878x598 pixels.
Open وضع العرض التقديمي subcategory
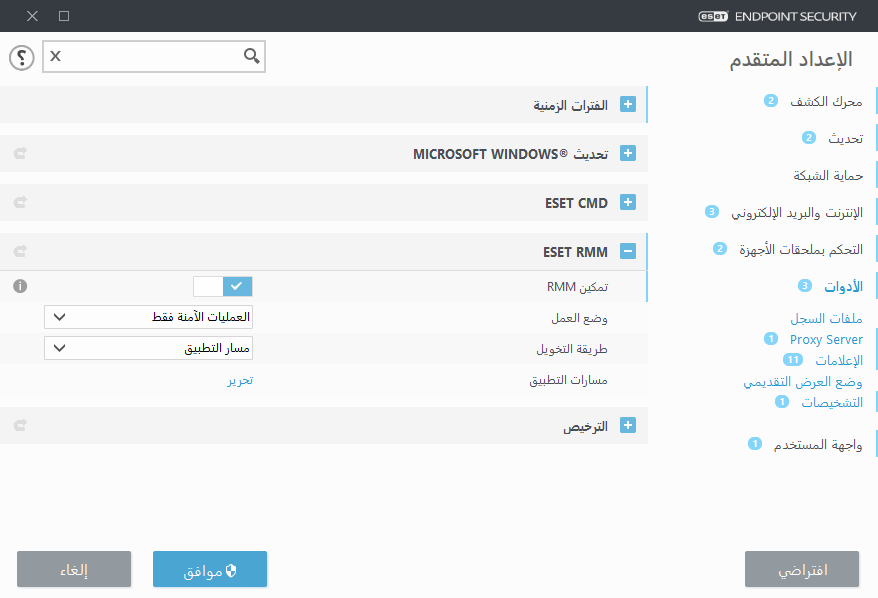802,382
